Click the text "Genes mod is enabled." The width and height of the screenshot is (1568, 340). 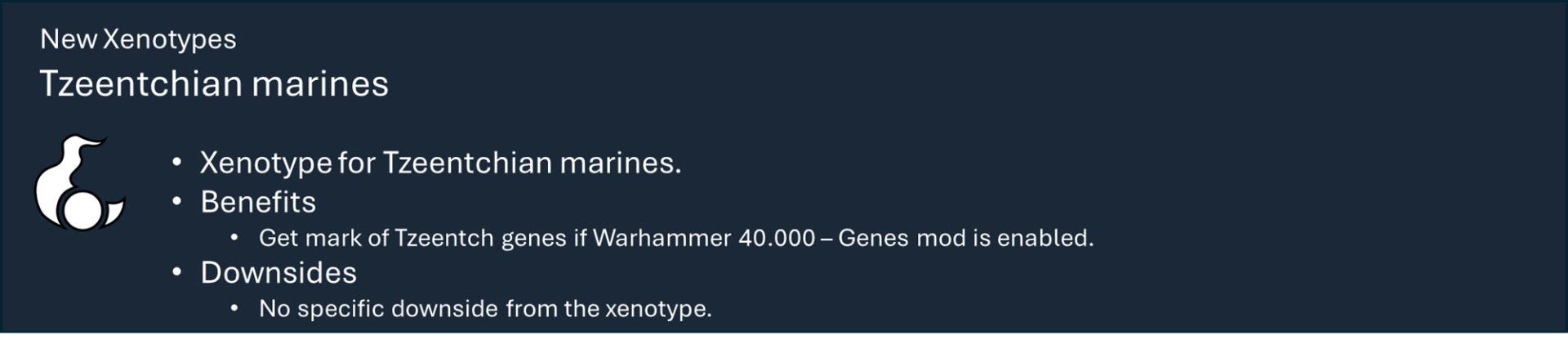[x=965, y=238]
